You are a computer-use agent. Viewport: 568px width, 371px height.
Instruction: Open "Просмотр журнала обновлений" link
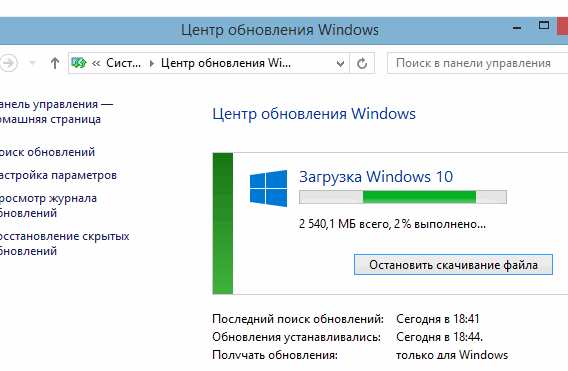pyautogui.click(x=49, y=205)
